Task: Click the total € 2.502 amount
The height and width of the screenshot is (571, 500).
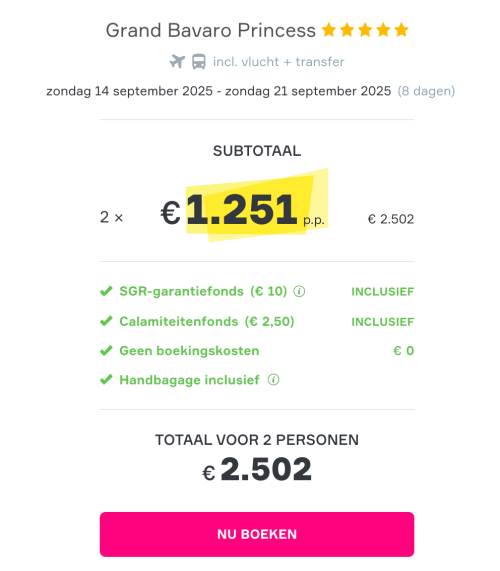Action: pos(257,469)
